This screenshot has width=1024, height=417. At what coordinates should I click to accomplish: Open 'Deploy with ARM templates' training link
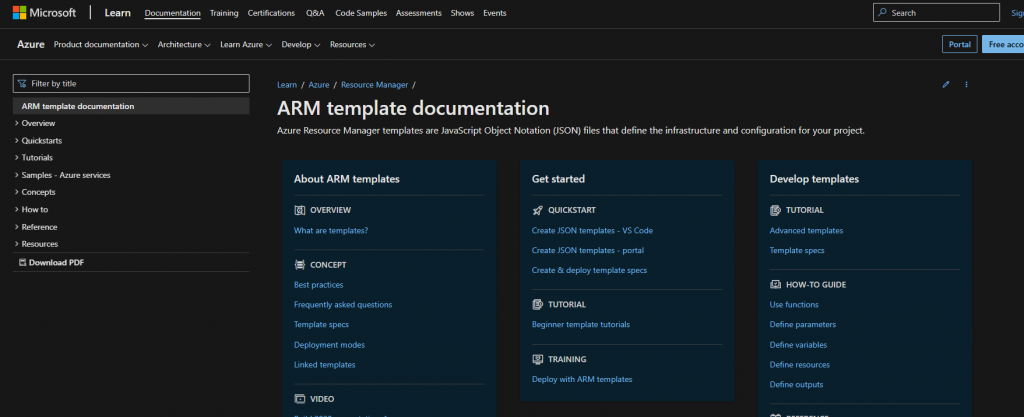tap(582, 380)
